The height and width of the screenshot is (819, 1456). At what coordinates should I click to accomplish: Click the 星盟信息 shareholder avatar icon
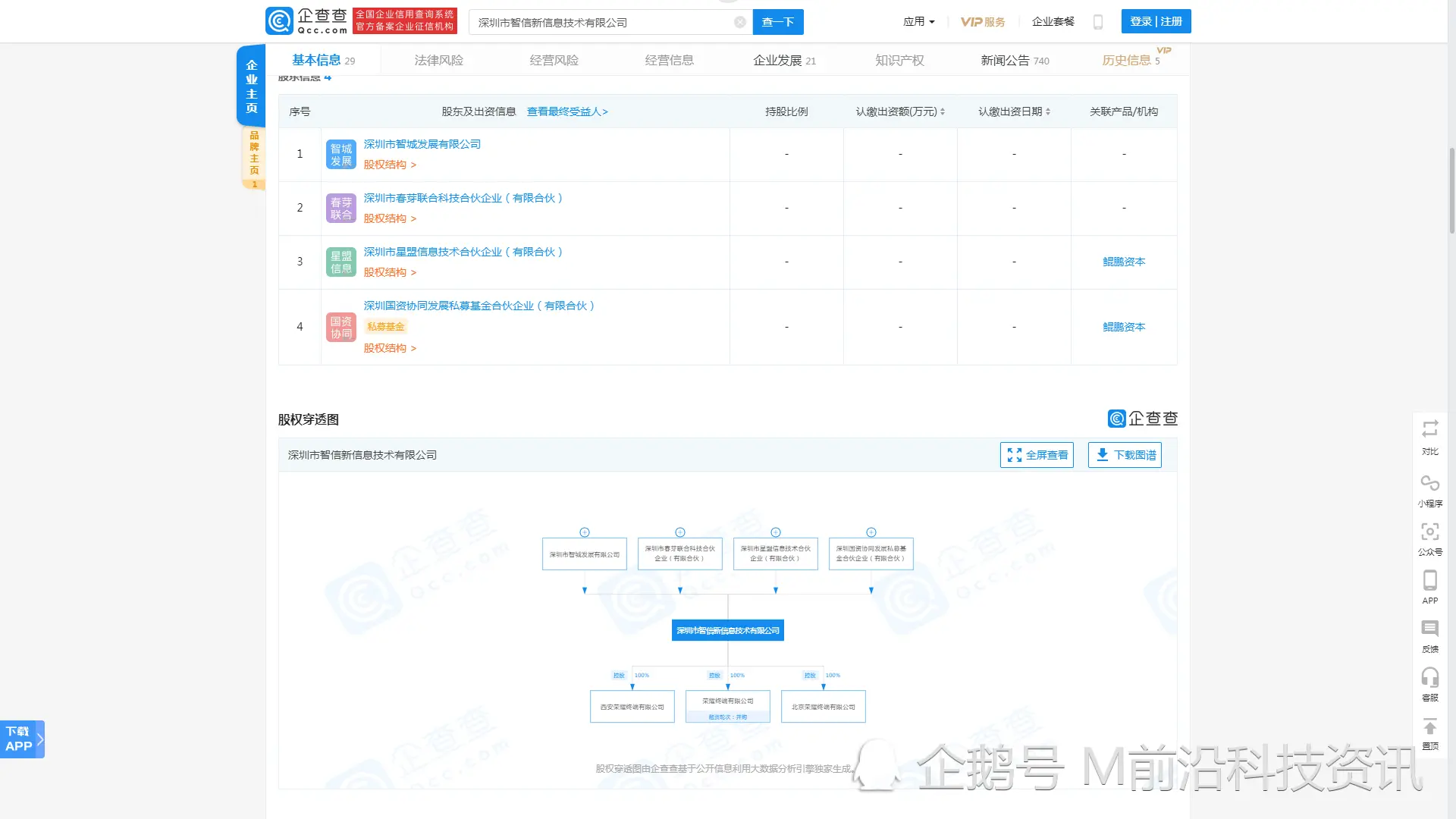341,262
